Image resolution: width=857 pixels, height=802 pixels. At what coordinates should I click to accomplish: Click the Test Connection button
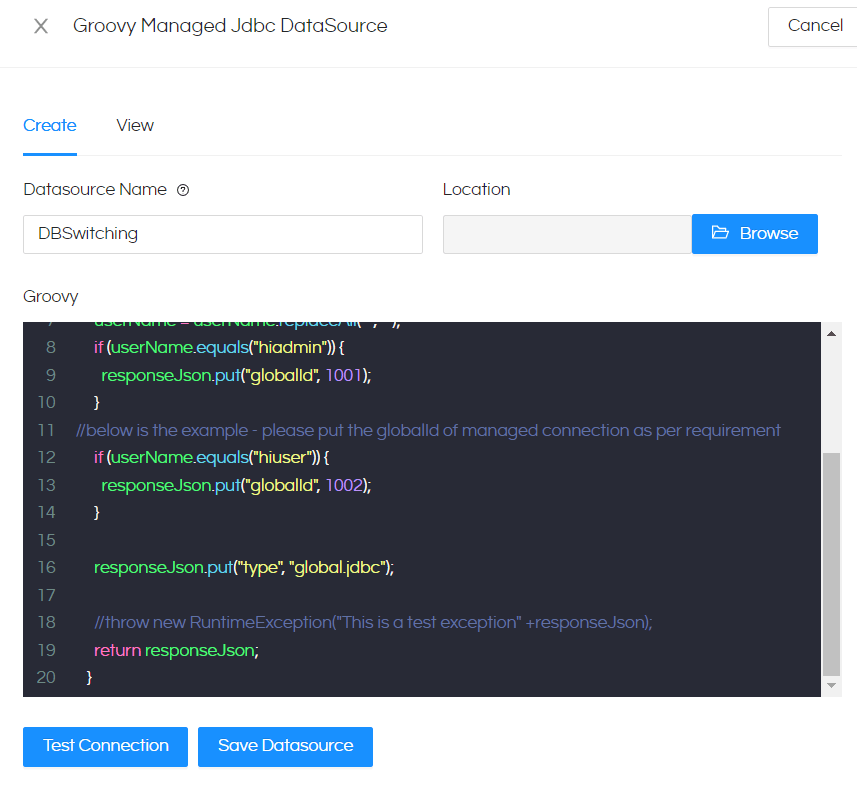pos(105,746)
